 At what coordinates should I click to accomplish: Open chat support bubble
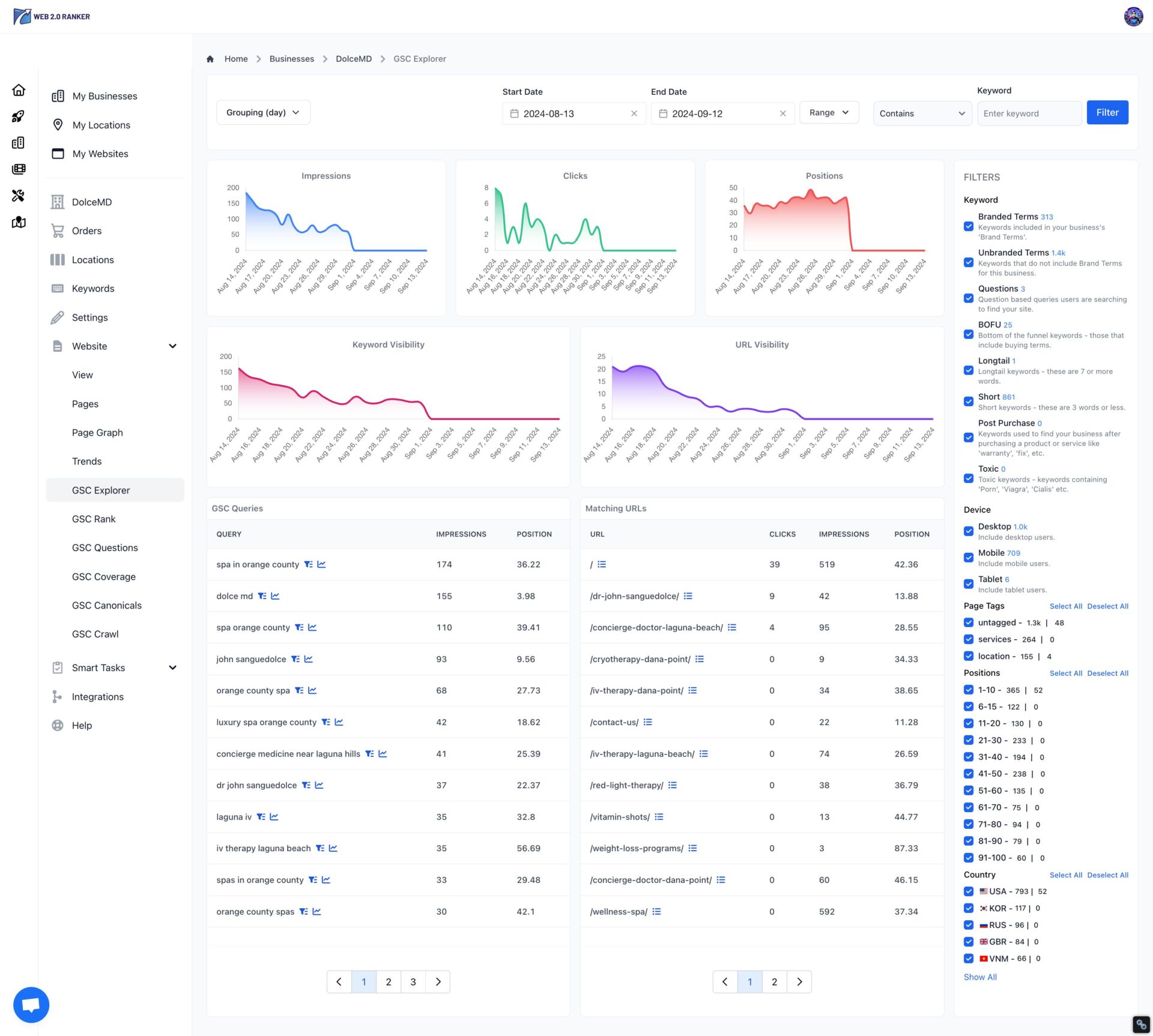(x=31, y=1004)
